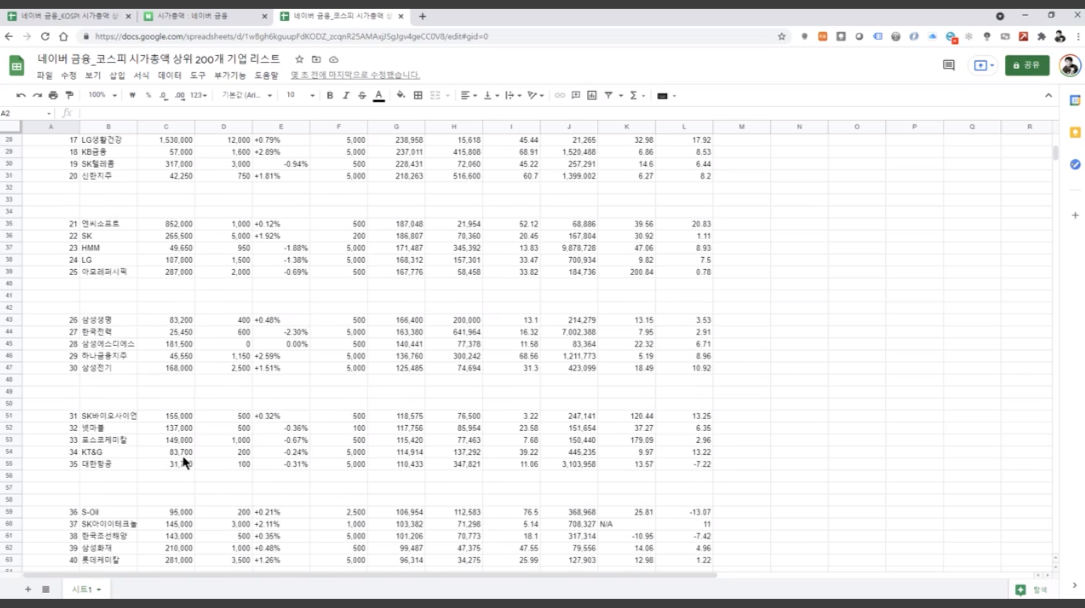Click the insert chart icon
The width and height of the screenshot is (1085, 608).
click(592, 95)
